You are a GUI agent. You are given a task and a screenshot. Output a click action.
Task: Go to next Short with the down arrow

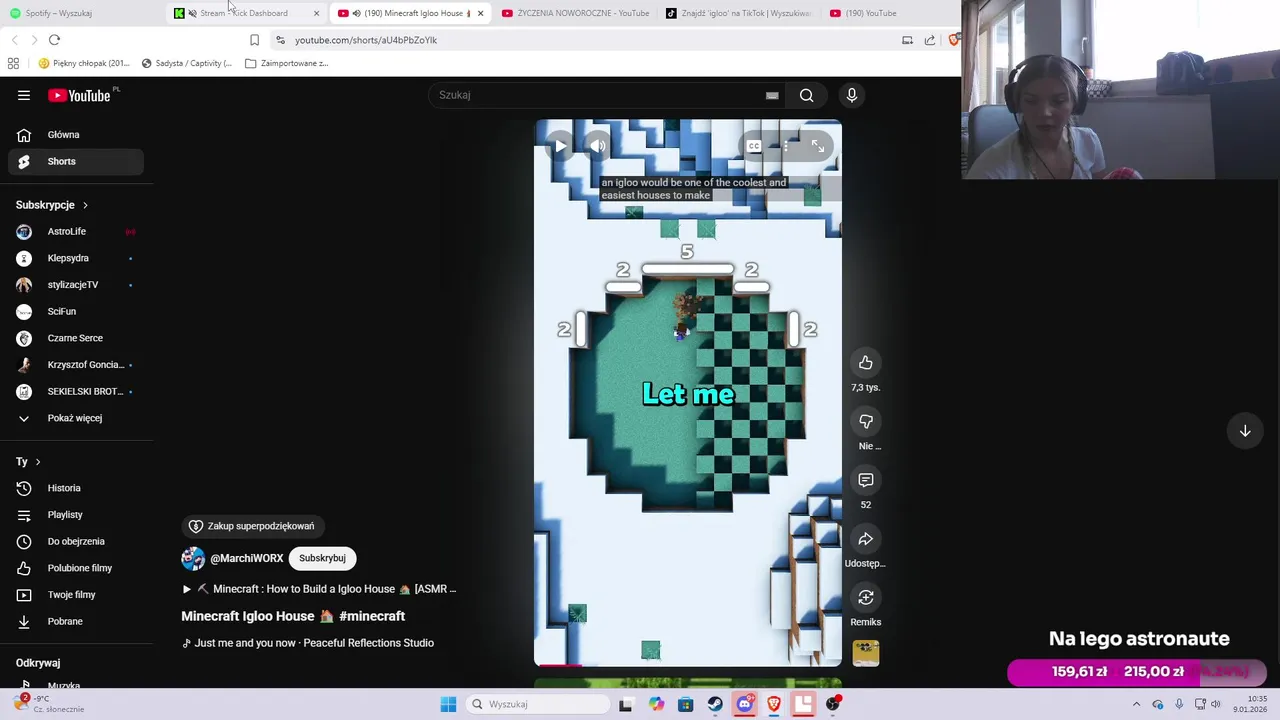tap(1245, 431)
